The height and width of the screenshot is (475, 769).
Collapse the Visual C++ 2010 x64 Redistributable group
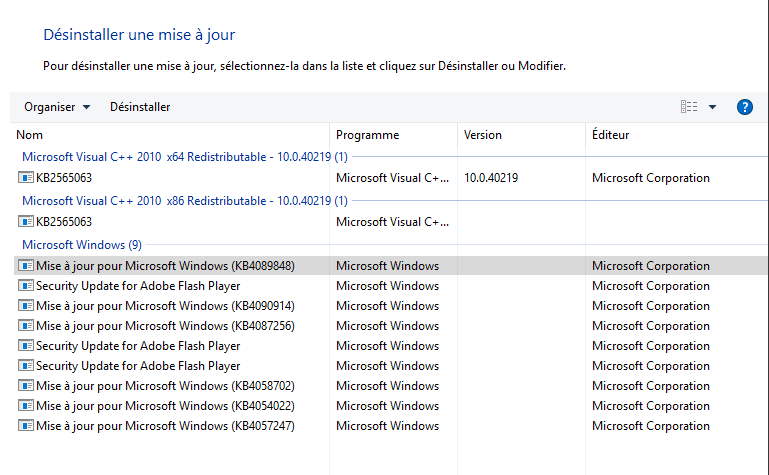pyautogui.click(x=185, y=157)
